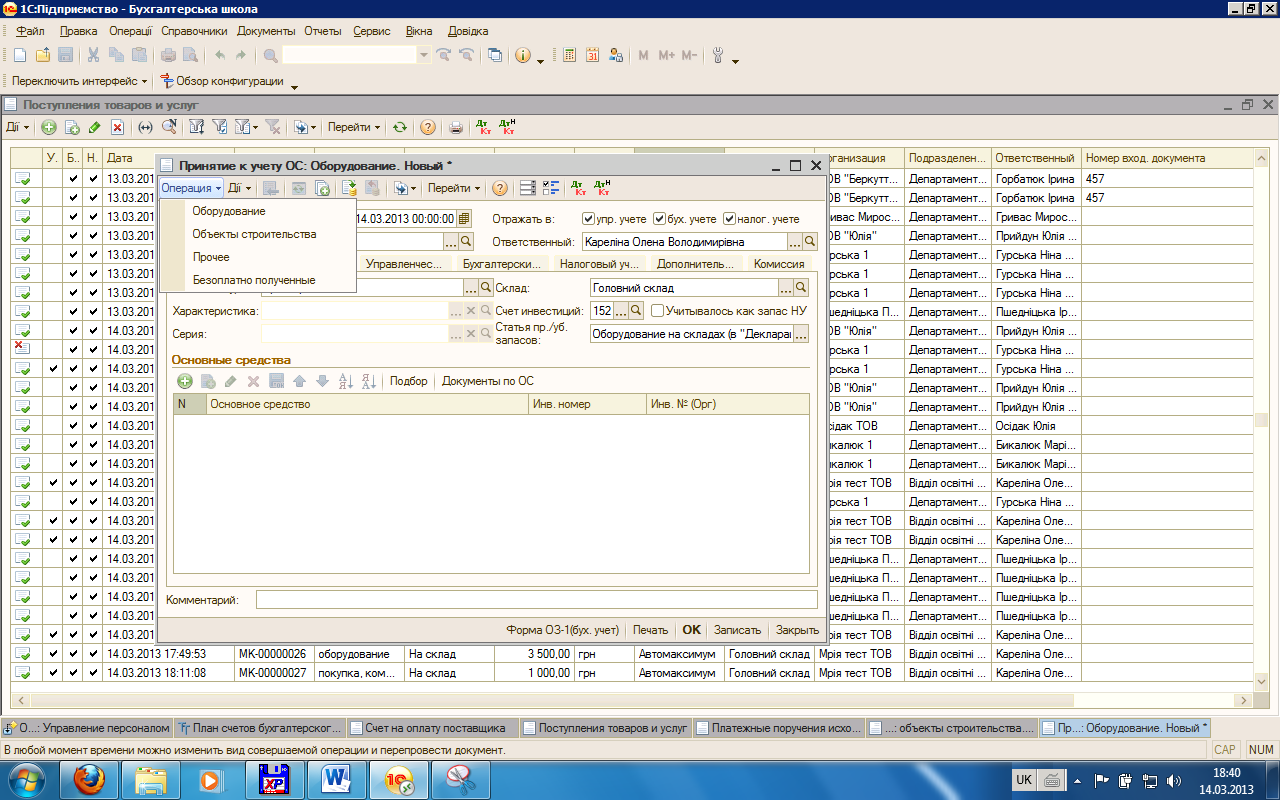Click the Печать button
This screenshot has height=800, width=1280.
pos(650,630)
